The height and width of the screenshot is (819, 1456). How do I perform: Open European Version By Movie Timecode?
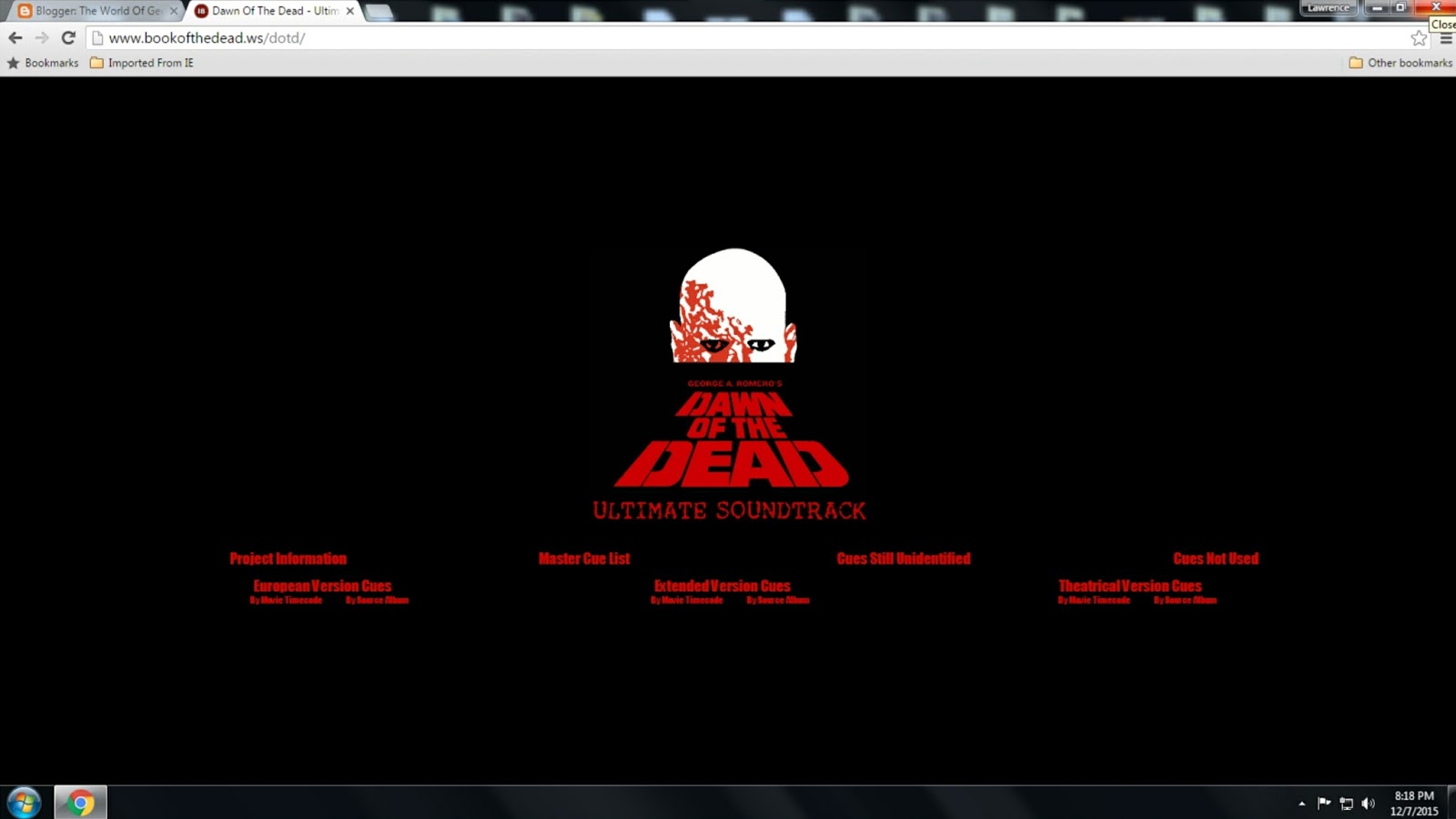click(286, 601)
